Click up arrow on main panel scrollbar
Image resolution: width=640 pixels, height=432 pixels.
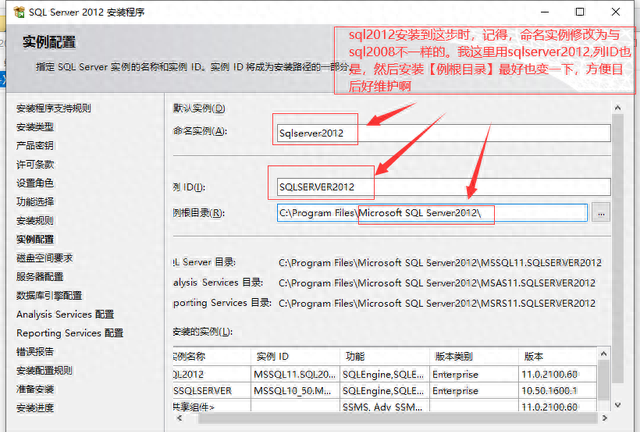click(618, 108)
